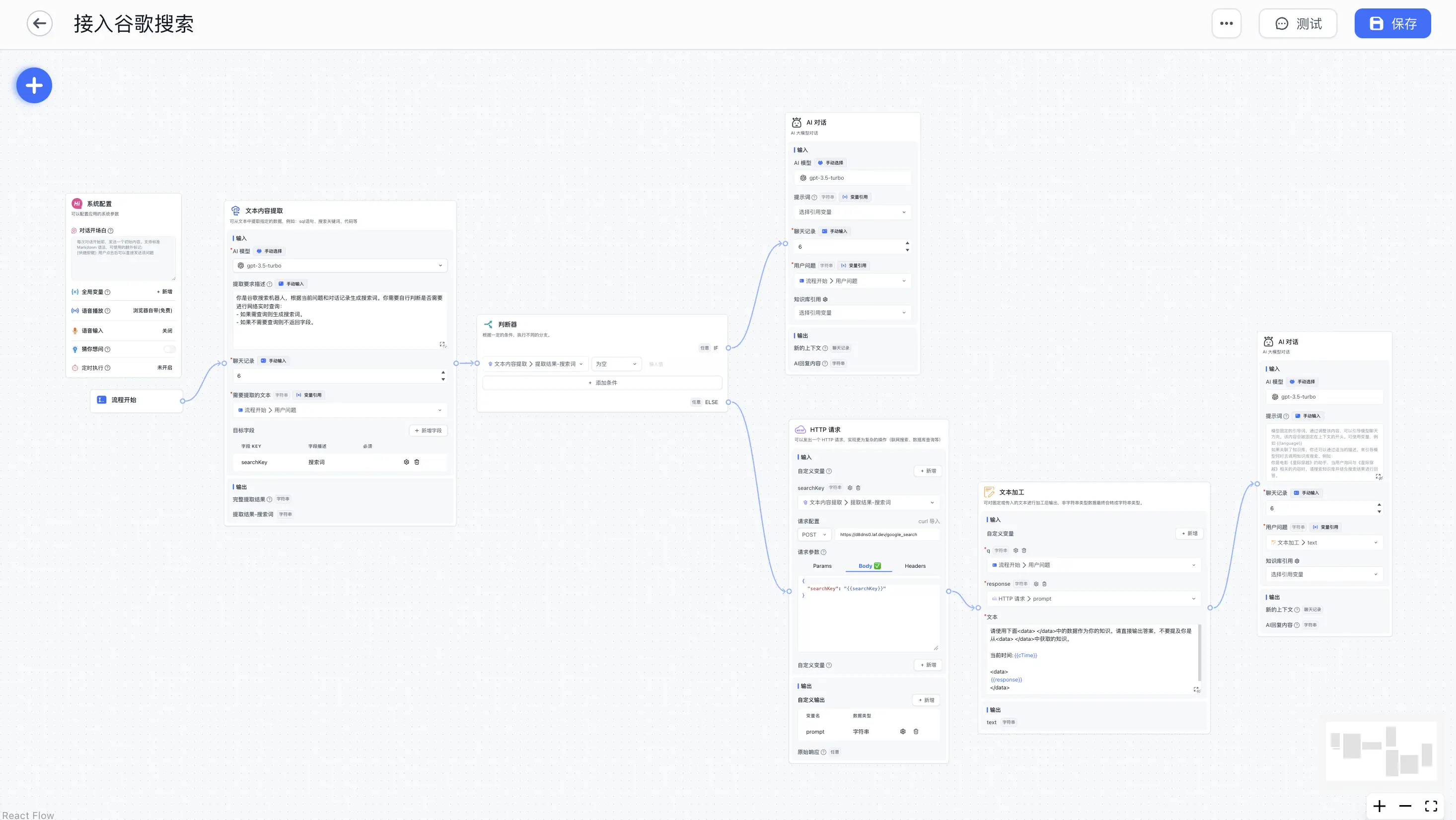Expand the gpt-3.5-turbo dropdown in 文本内容提取
The height and width of the screenshot is (820, 1456).
tap(340, 266)
